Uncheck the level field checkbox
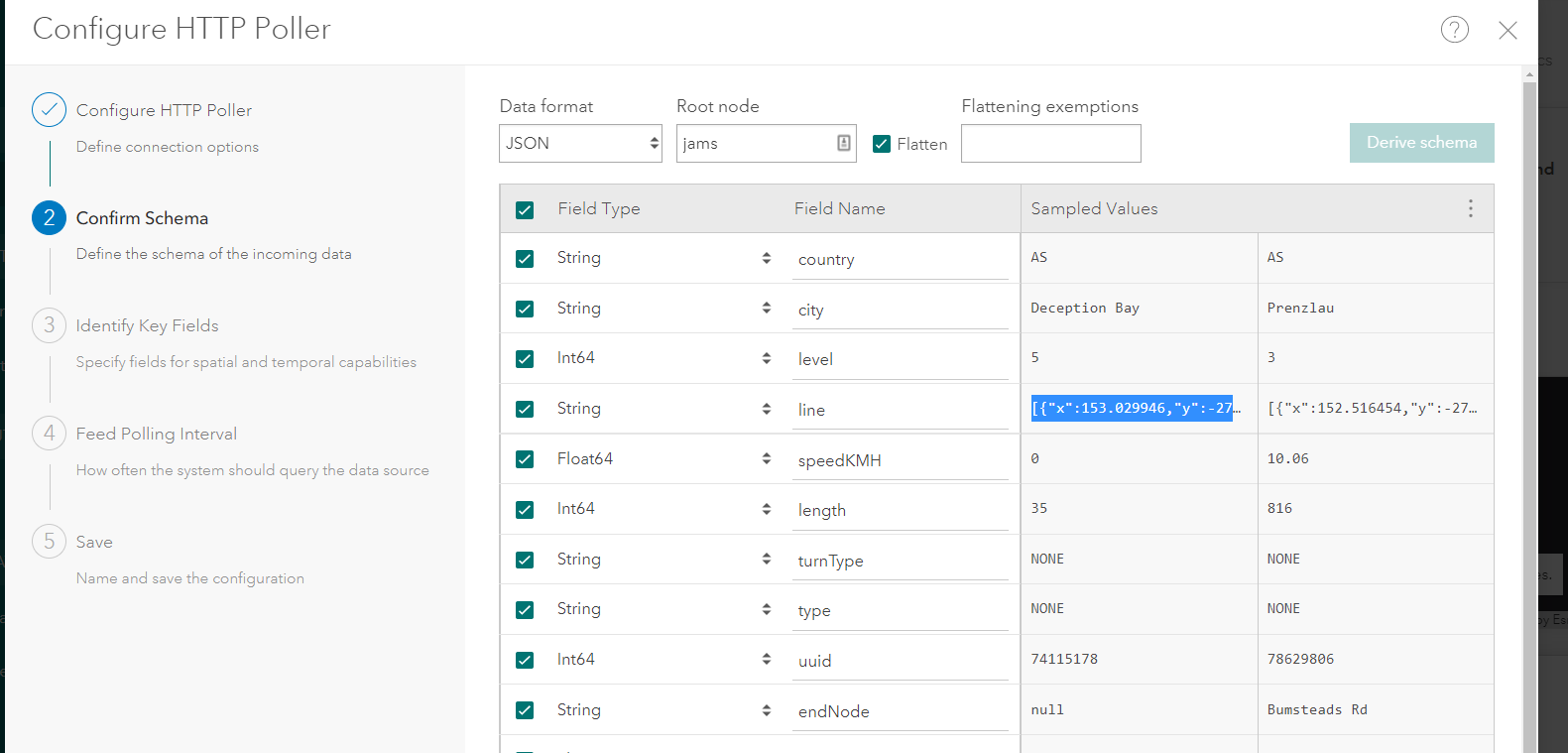The image size is (1568, 753). pyautogui.click(x=525, y=359)
